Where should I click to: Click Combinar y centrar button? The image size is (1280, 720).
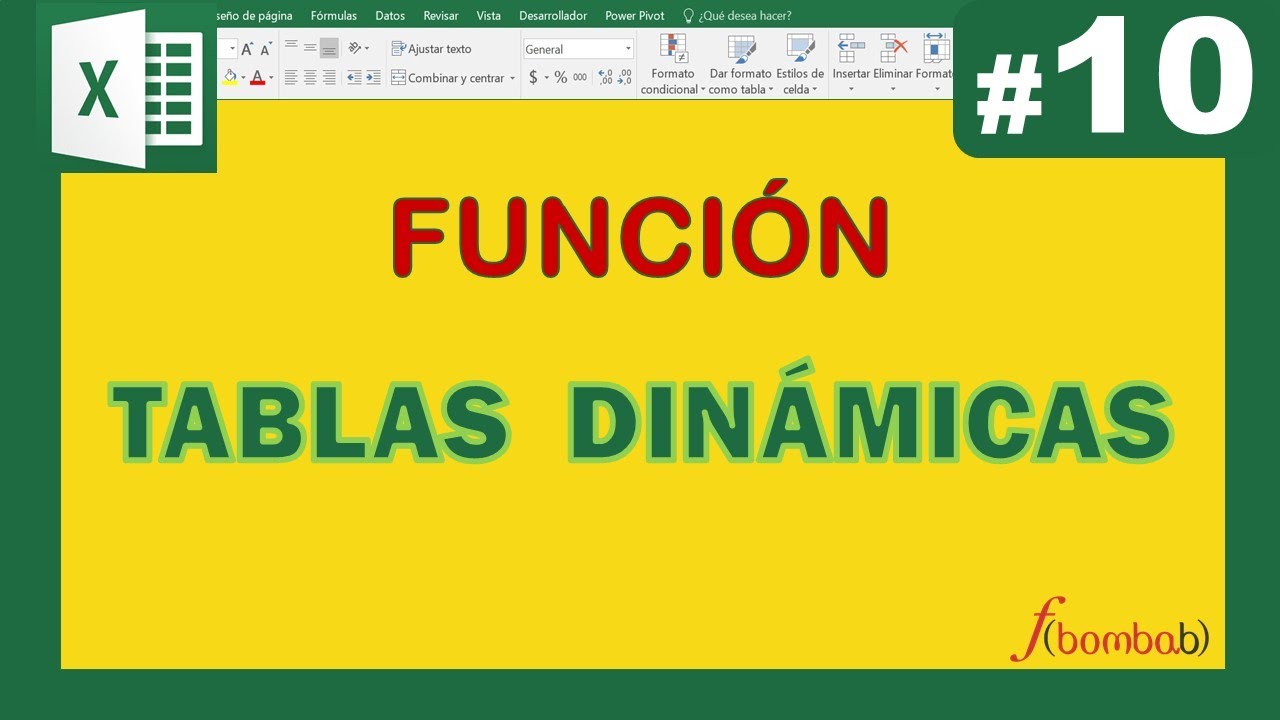click(448, 77)
